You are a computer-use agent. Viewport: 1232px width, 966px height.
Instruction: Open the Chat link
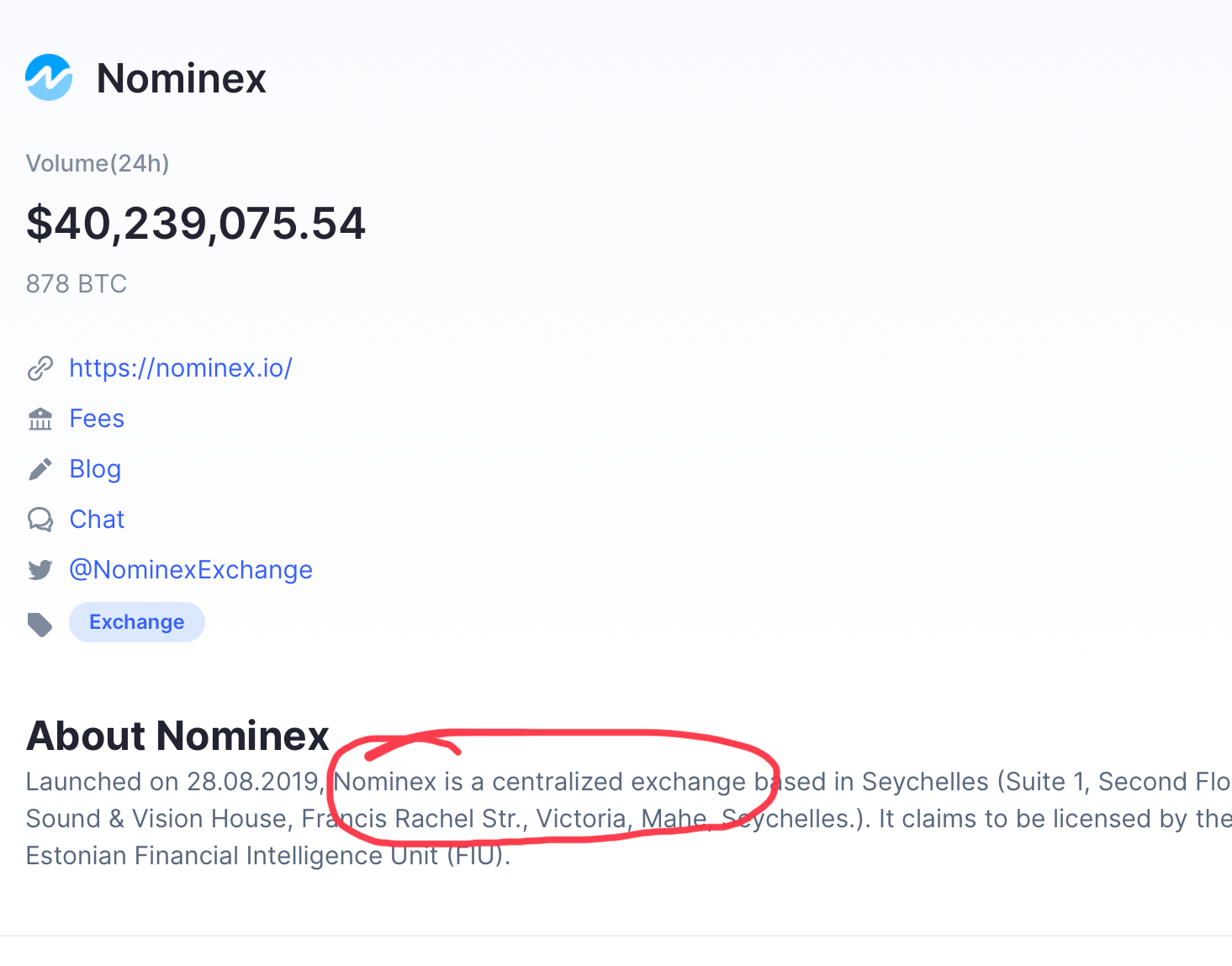pos(97,520)
